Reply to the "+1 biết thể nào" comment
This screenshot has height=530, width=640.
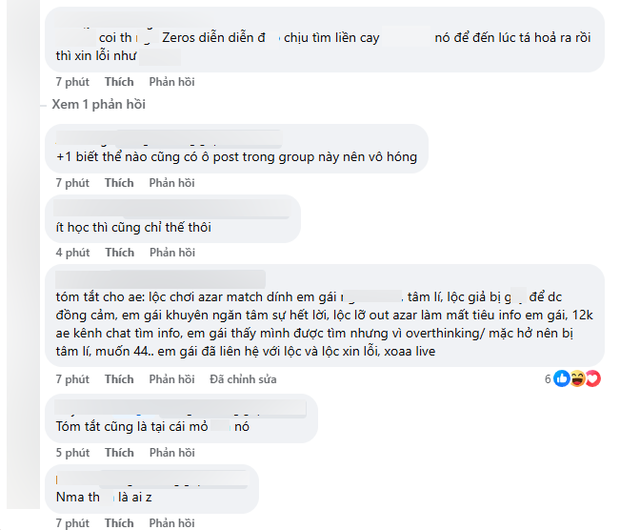click(x=171, y=183)
